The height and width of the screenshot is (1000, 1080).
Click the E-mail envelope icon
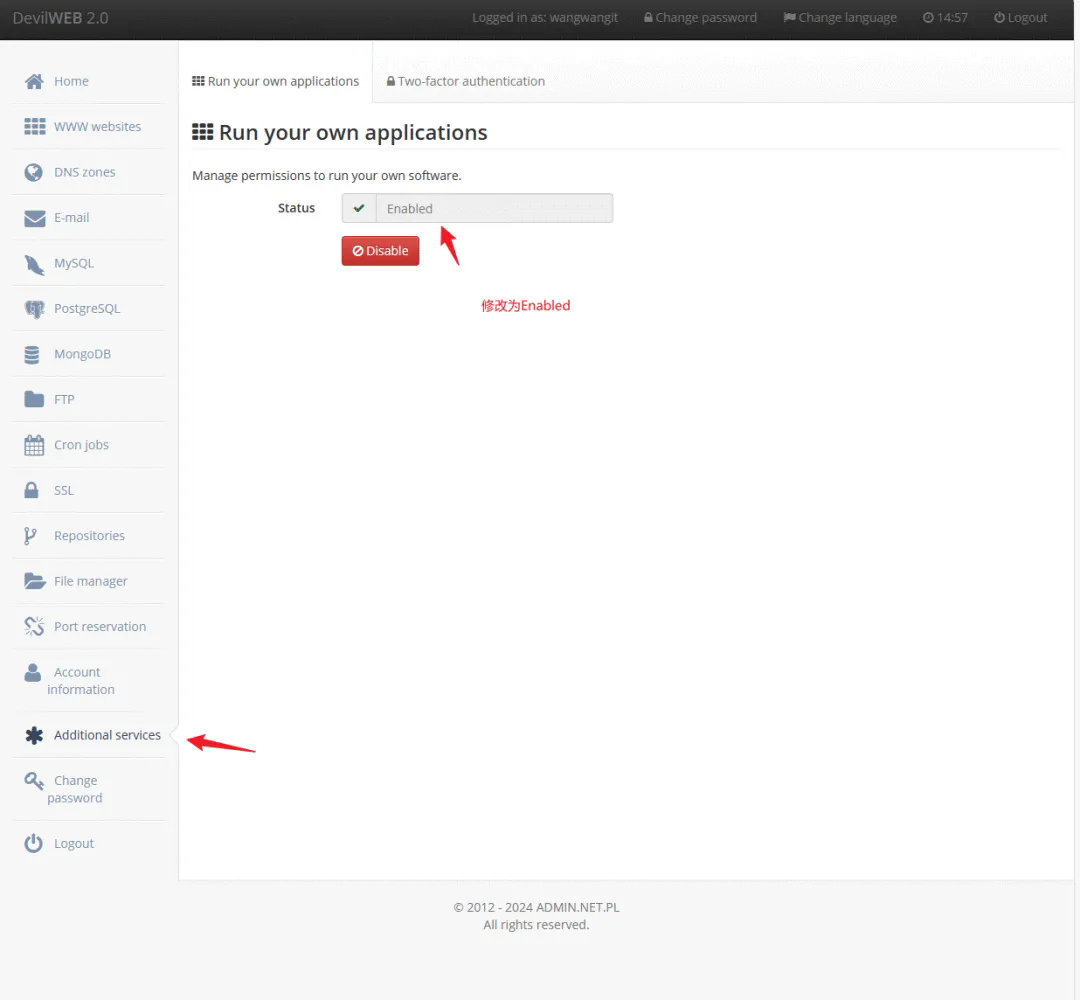(x=34, y=218)
